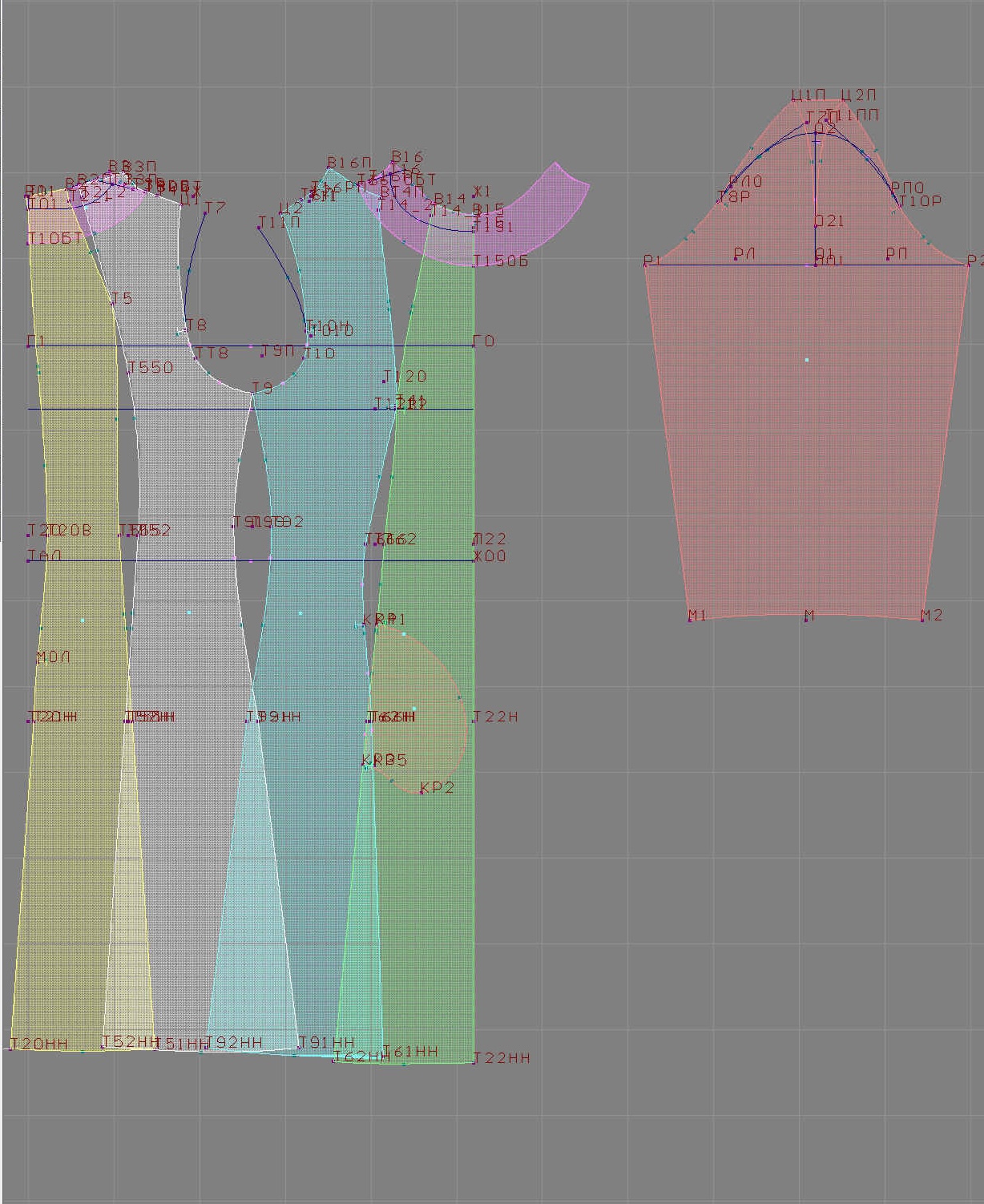This screenshot has width=984, height=1204.
Task: Click point M2 at the sleeve hem
Action: pyautogui.click(x=923, y=620)
